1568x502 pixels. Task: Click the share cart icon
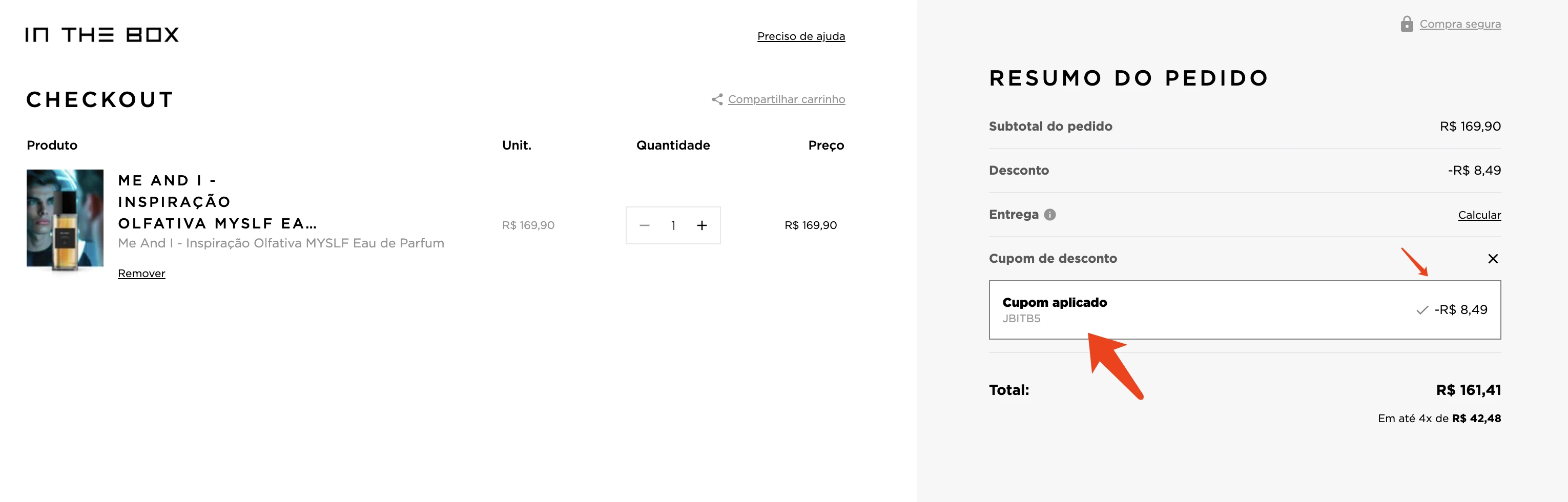click(717, 99)
